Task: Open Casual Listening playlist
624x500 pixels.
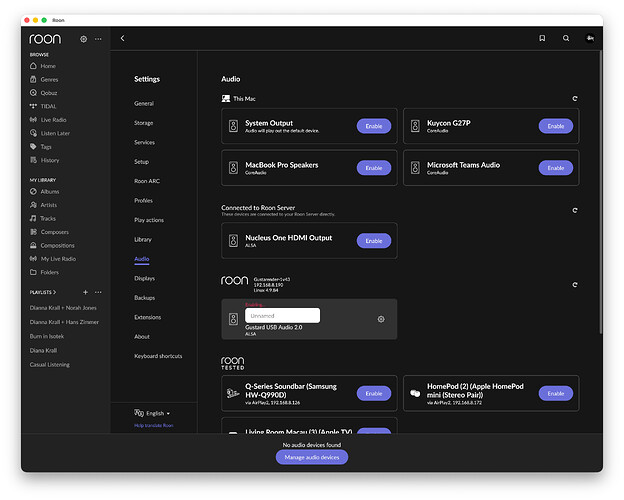Action: pos(49,365)
